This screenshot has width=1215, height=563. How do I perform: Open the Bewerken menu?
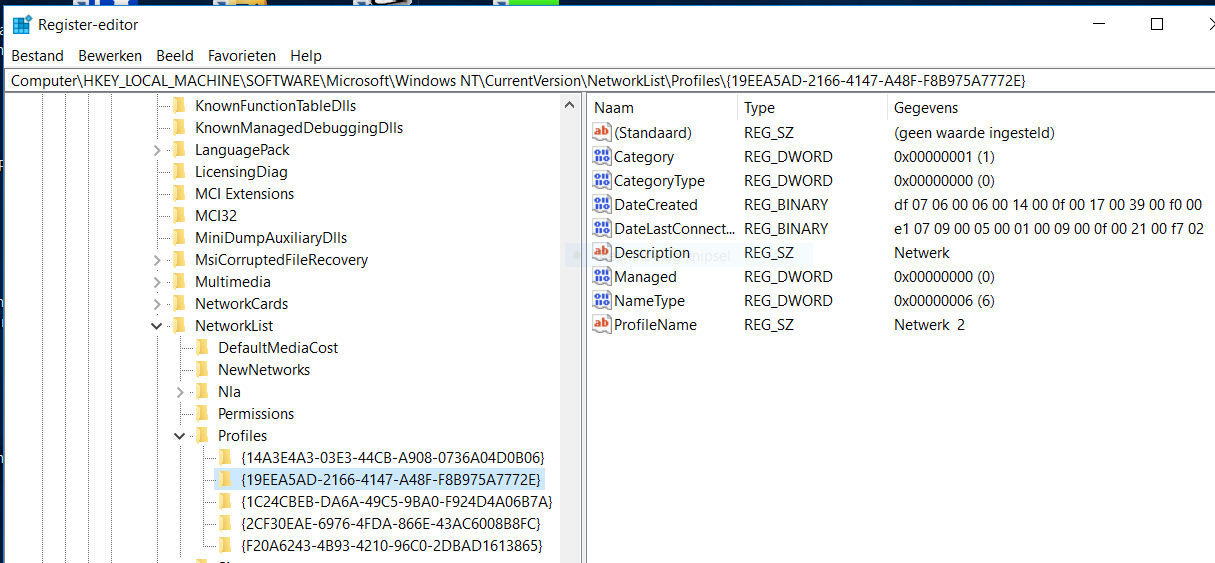tap(110, 56)
